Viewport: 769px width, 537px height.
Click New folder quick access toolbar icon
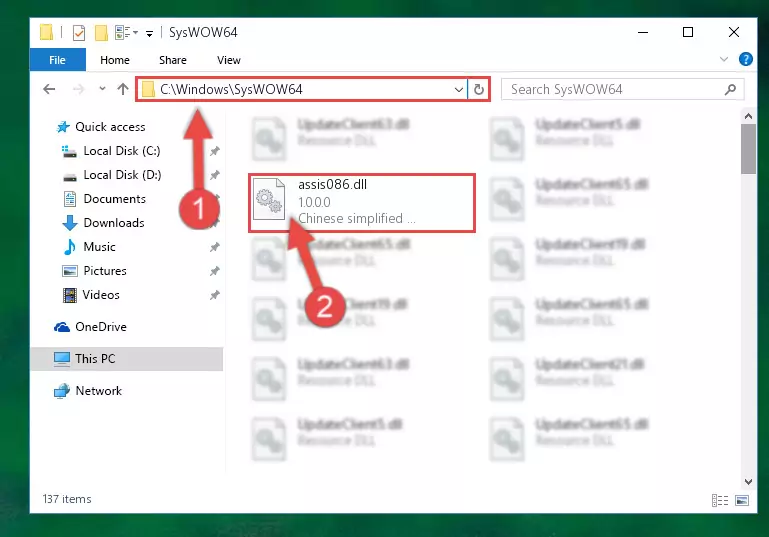pyautogui.click(x=101, y=32)
